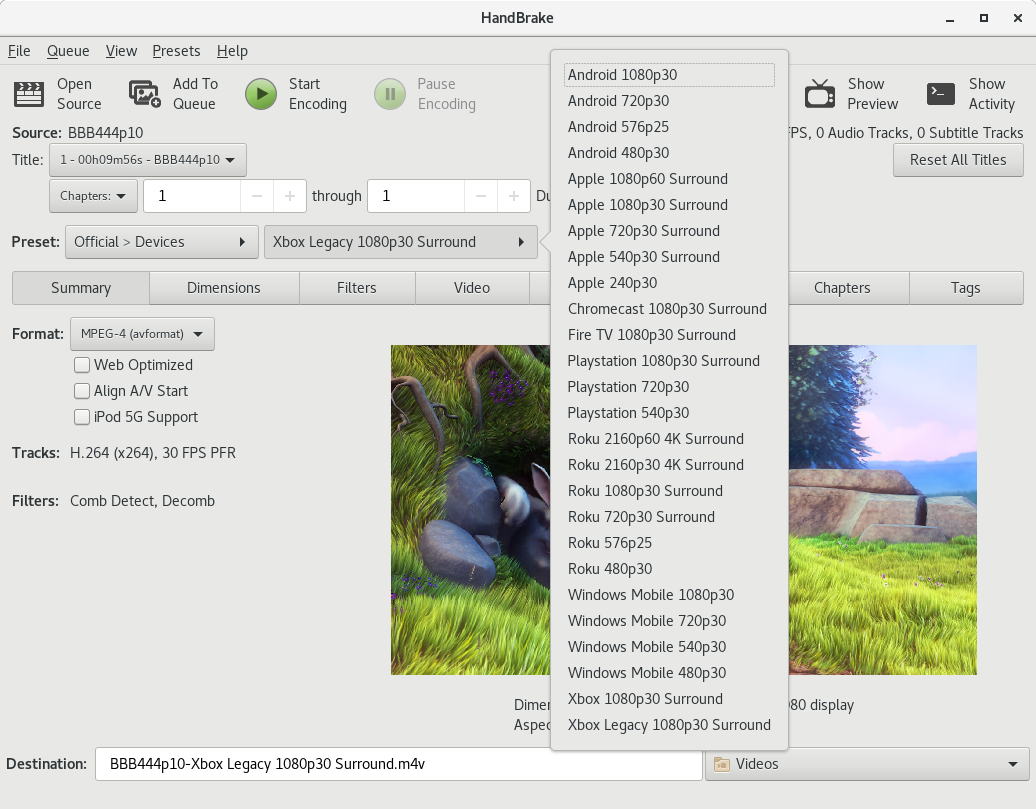Screen dimensions: 1036x809
Task: Open the Chapters range type dropdown
Action: [93, 196]
